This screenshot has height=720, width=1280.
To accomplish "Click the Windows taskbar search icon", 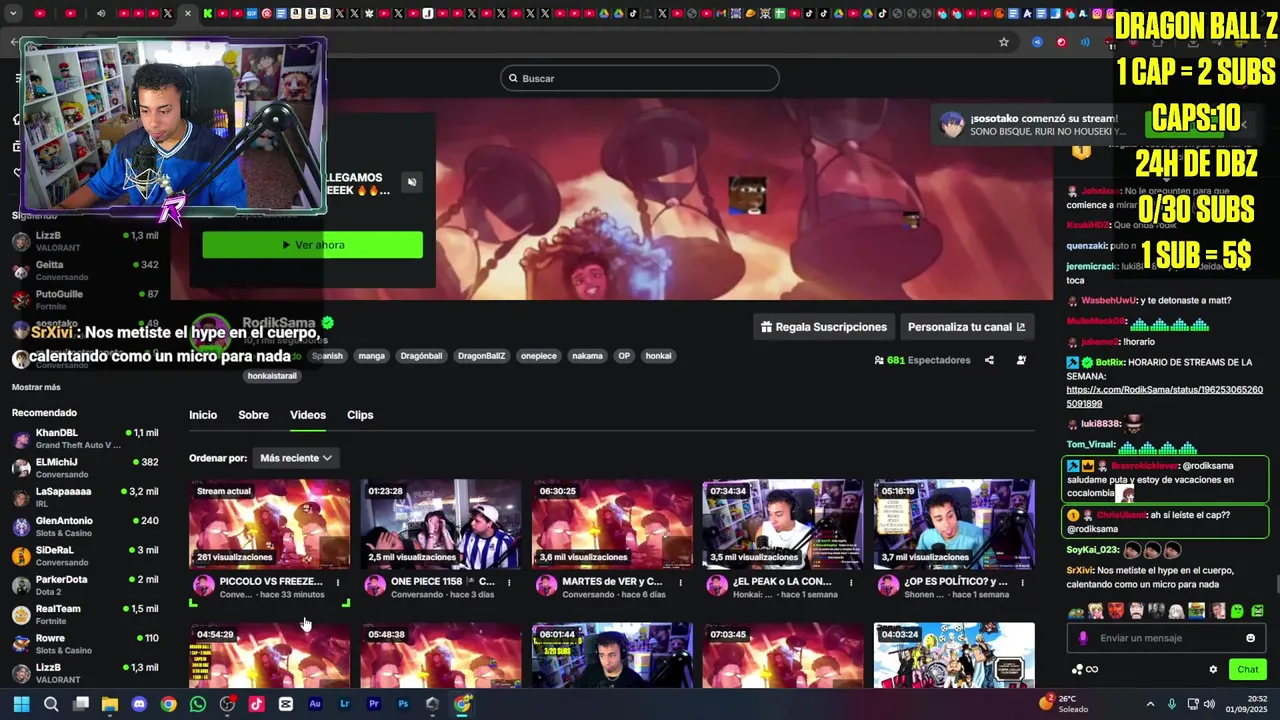I will point(51,704).
